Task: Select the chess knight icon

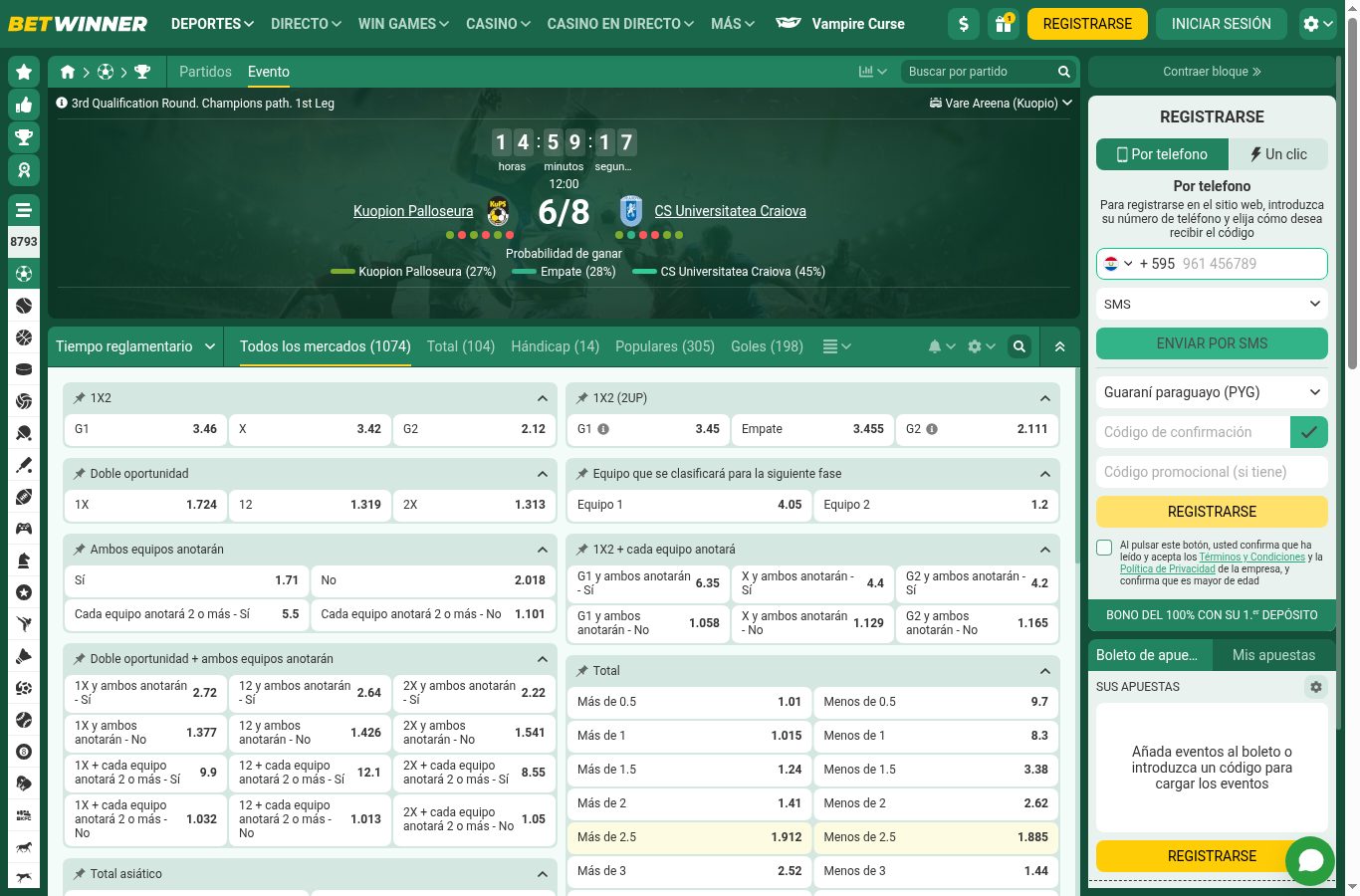Action: pyautogui.click(x=24, y=560)
